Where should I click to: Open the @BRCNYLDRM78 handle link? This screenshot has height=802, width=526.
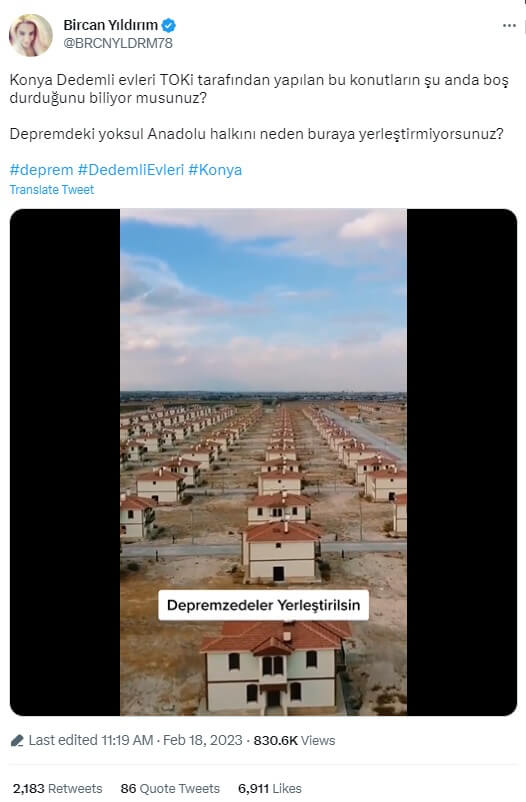pos(118,43)
